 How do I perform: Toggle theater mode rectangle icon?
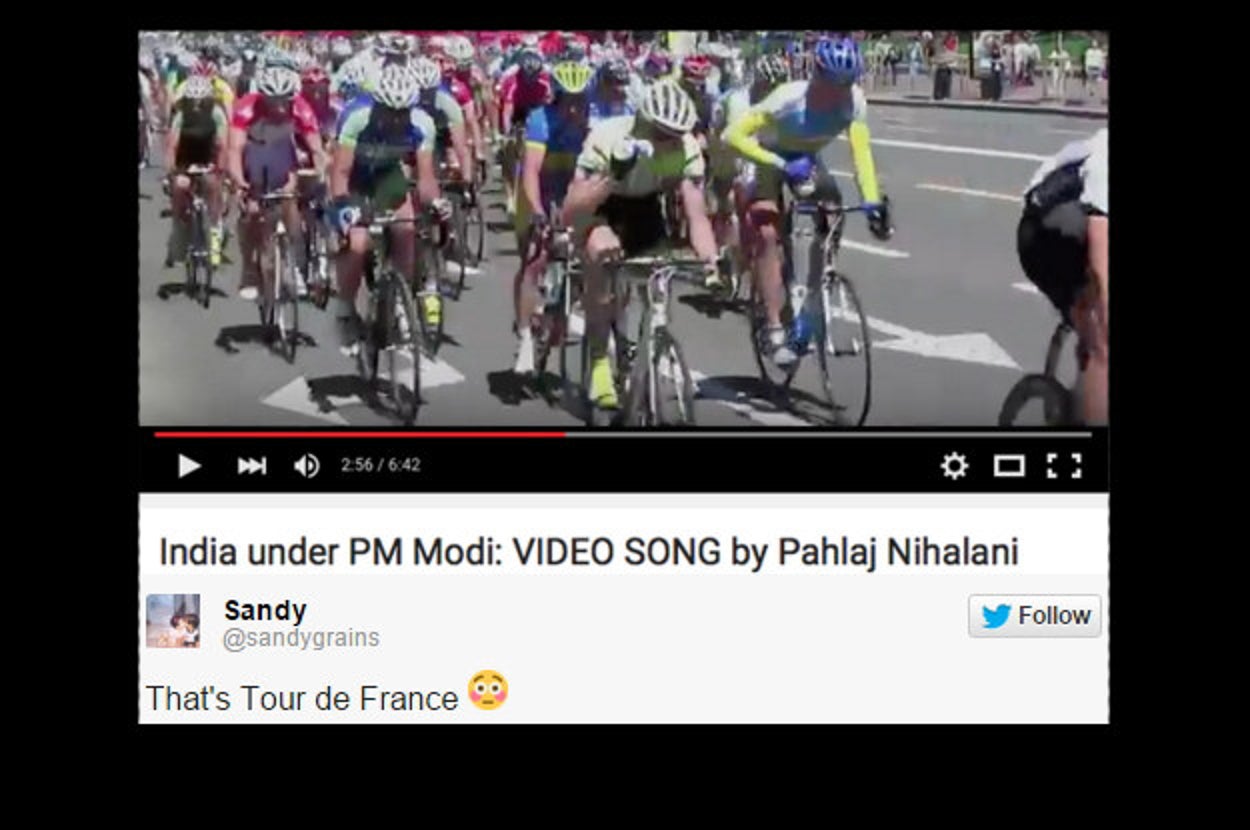(1008, 466)
